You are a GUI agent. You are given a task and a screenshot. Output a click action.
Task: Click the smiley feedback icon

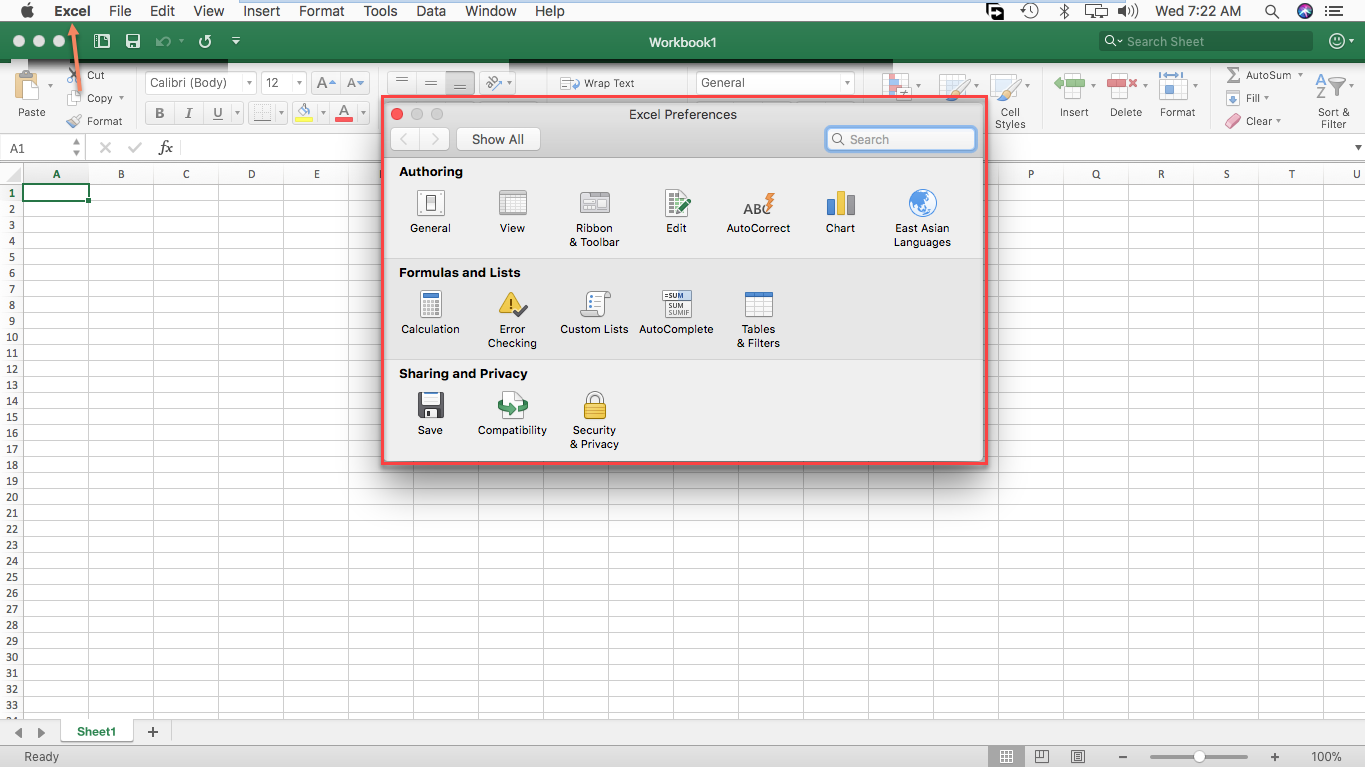[1337, 41]
